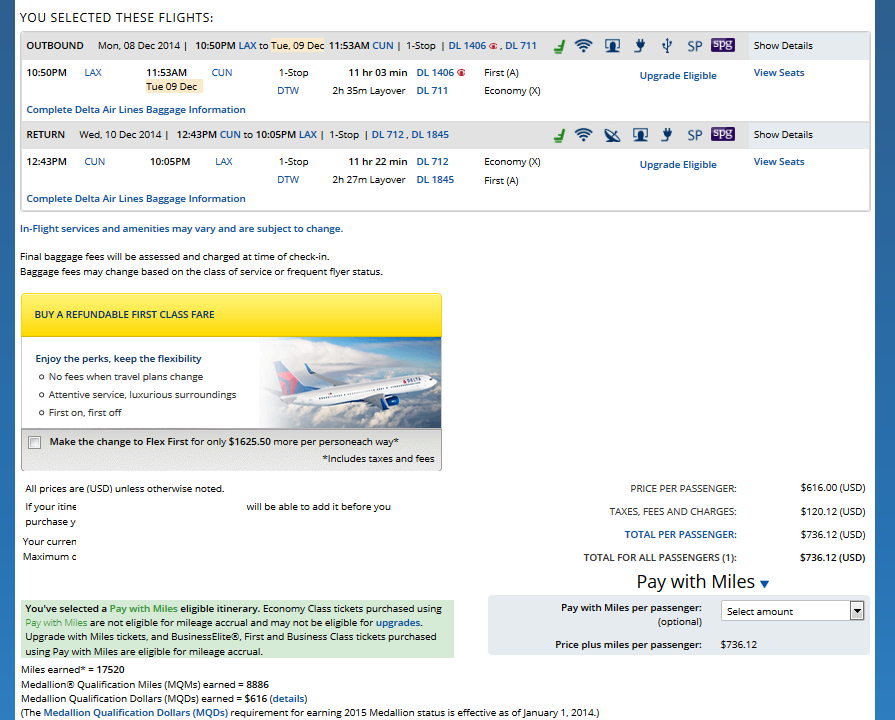Click the USB port icon on outbound flight

(x=667, y=46)
